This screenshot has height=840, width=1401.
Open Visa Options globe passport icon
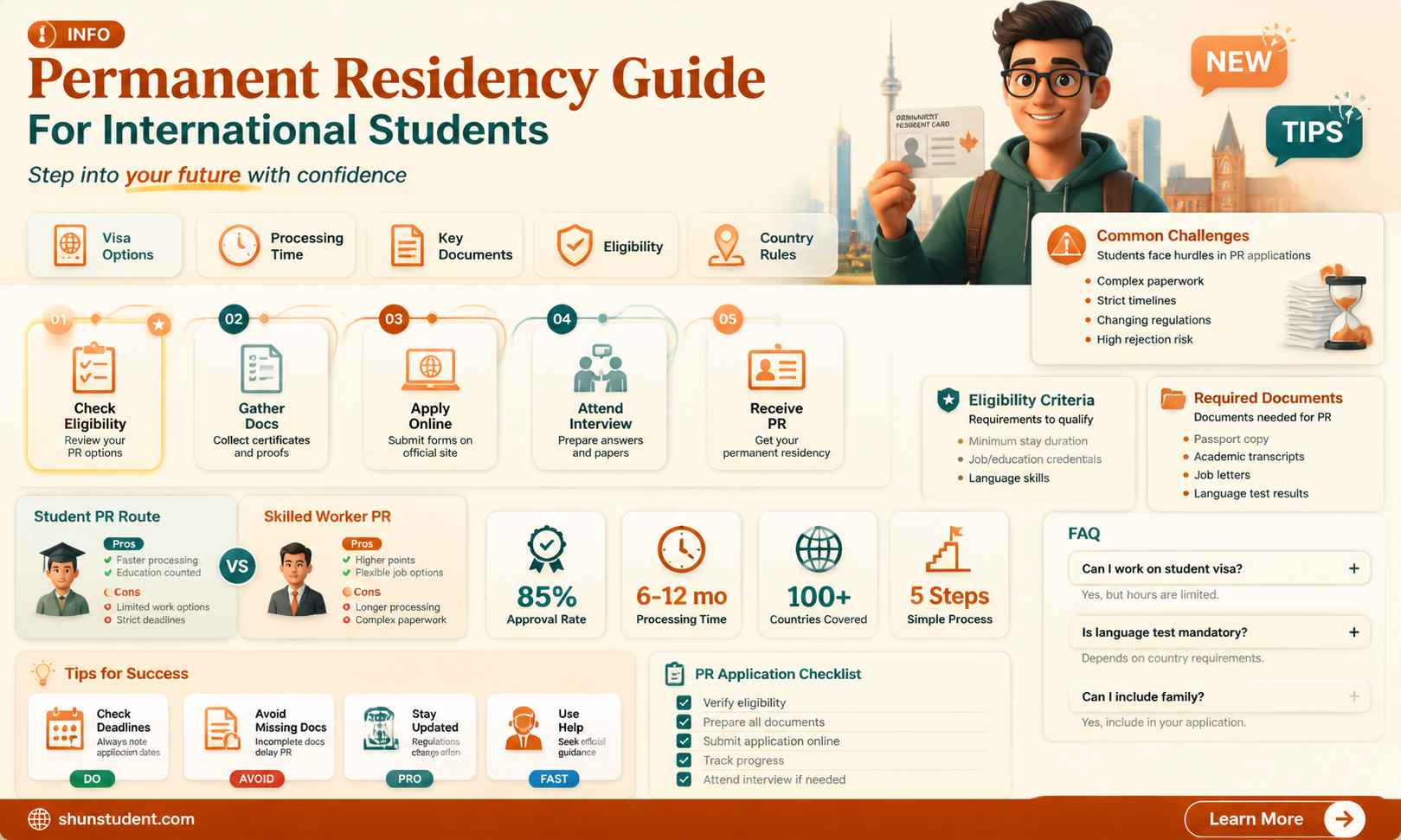pos(69,246)
